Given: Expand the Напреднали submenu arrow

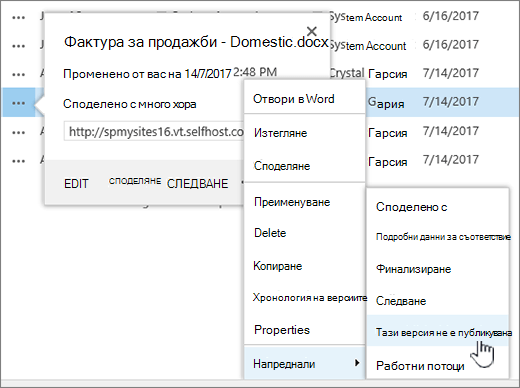Looking at the screenshot, I should click(357, 363).
